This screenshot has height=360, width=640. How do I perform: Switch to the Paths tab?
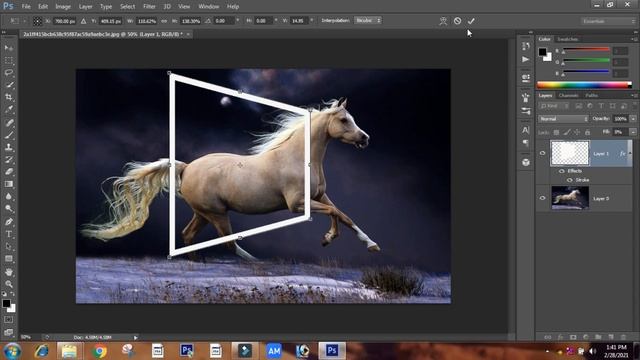591,96
